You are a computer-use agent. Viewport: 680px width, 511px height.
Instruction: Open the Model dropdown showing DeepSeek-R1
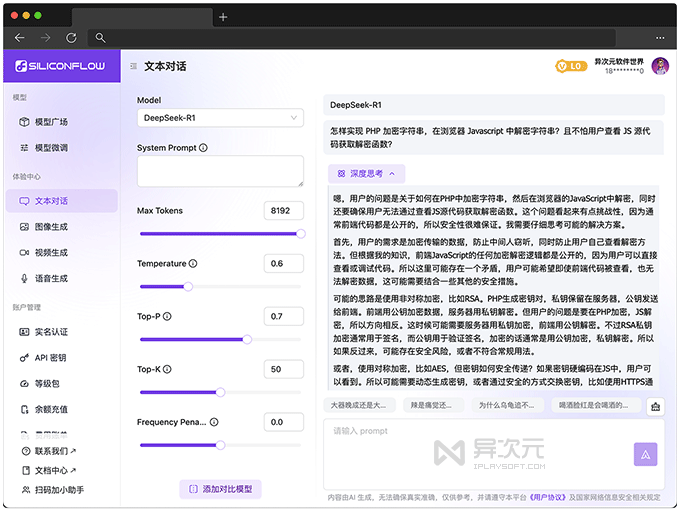pos(220,118)
